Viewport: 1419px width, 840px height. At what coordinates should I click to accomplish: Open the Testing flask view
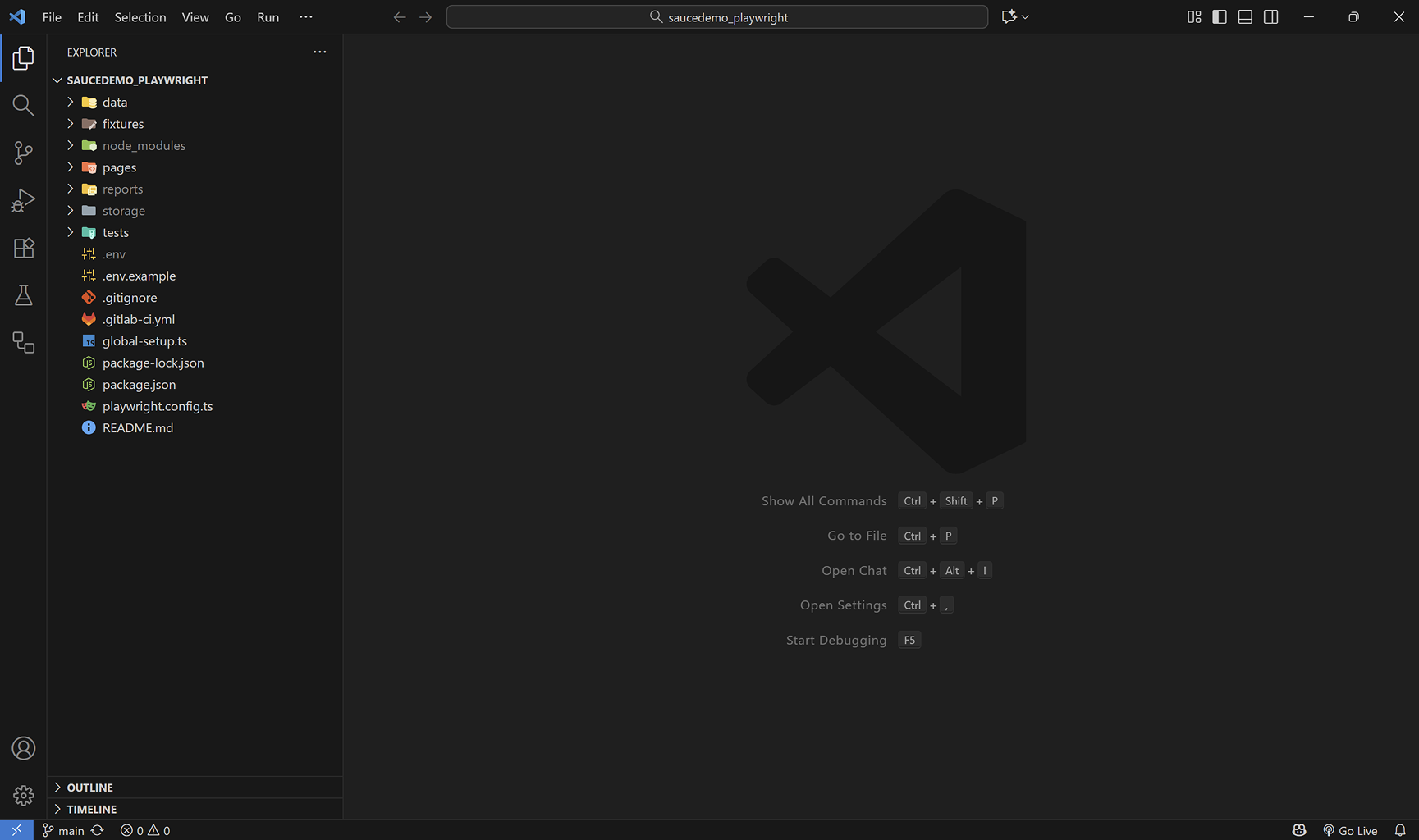[23, 295]
